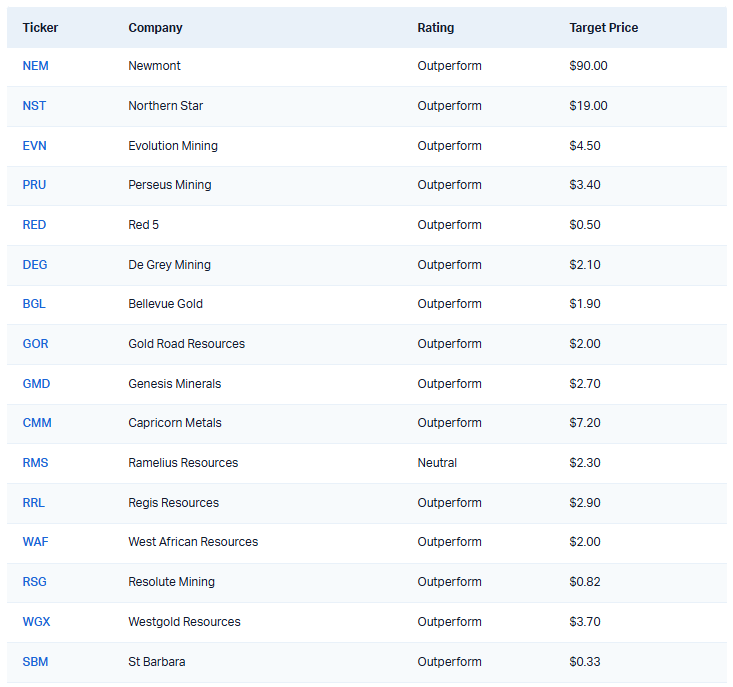This screenshot has height=687, width=733.
Task: Open the SBM ticker link
Action: [x=35, y=662]
